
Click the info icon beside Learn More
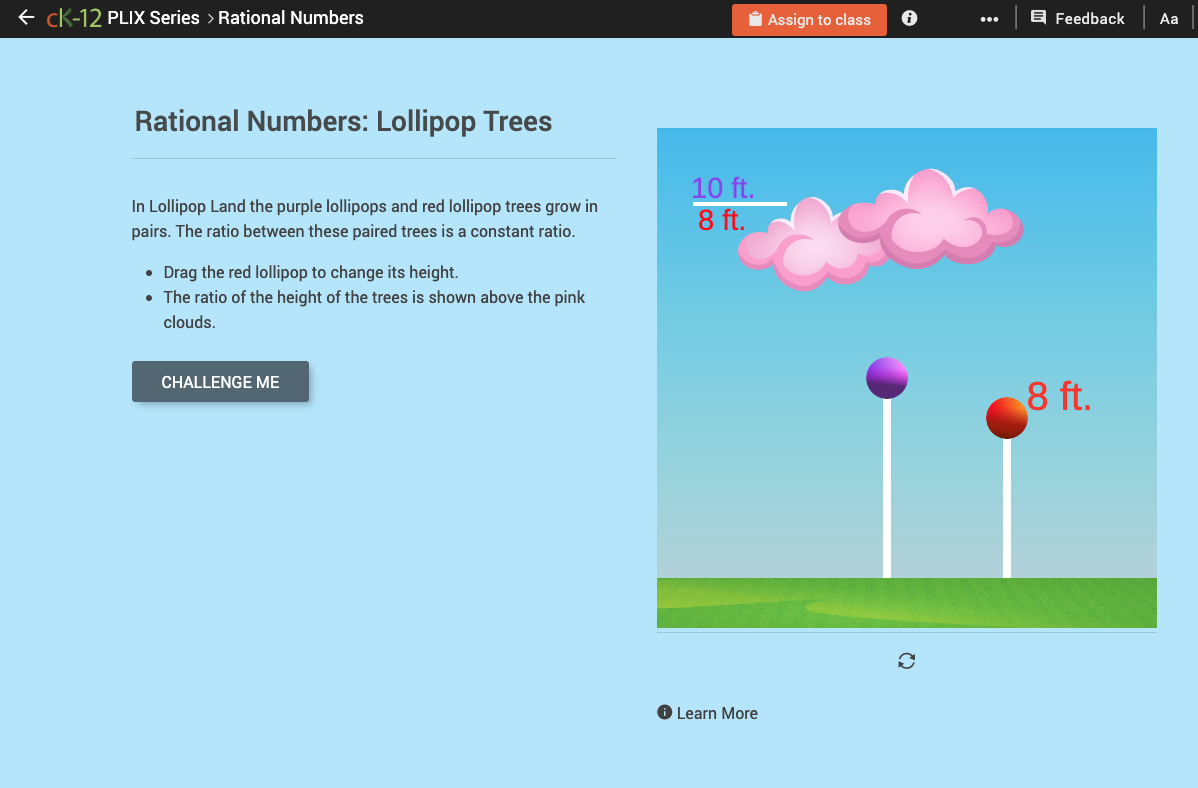pyautogui.click(x=663, y=712)
